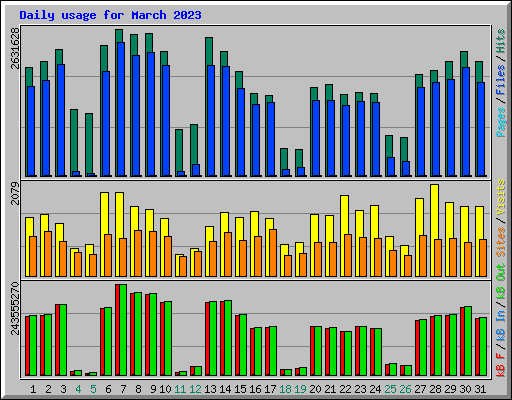
Task: Click green weekend day label '25'
Action: click(390, 389)
